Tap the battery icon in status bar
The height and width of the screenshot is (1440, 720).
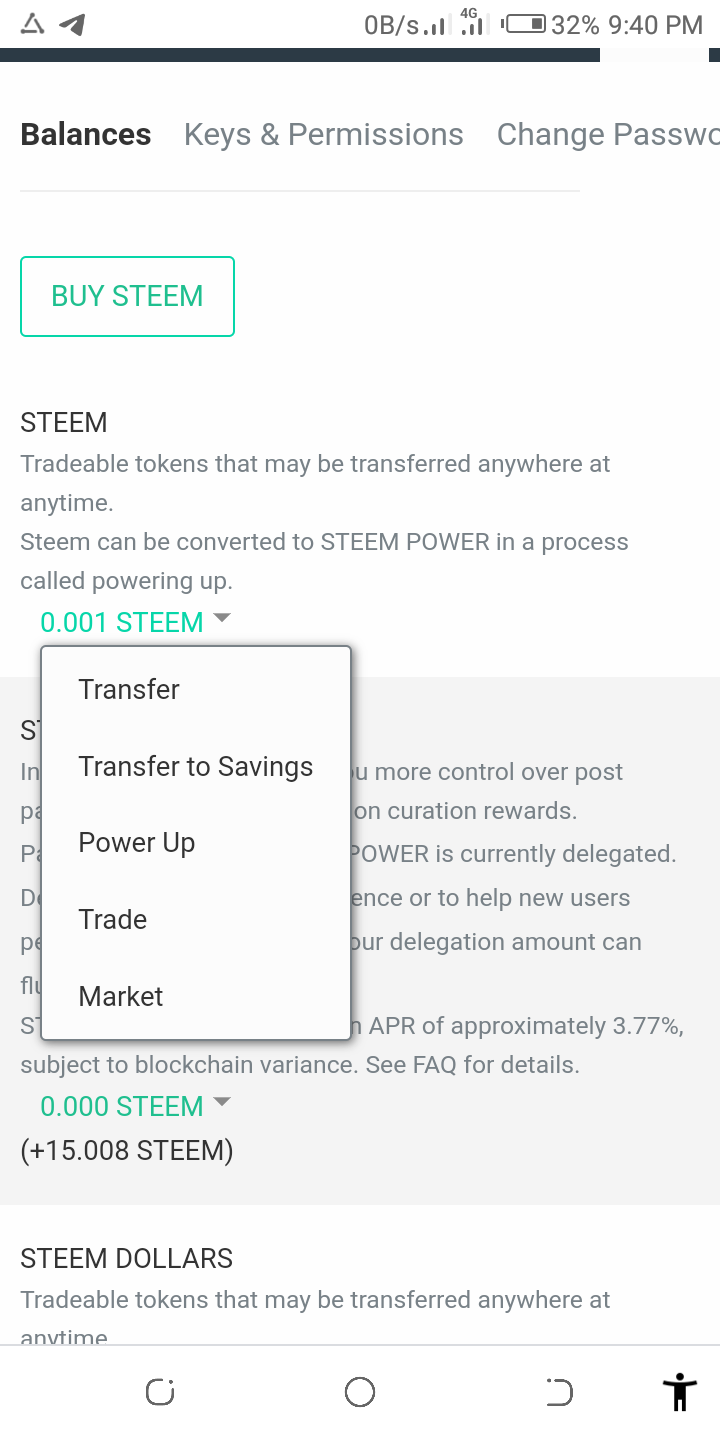pyautogui.click(x=525, y=25)
